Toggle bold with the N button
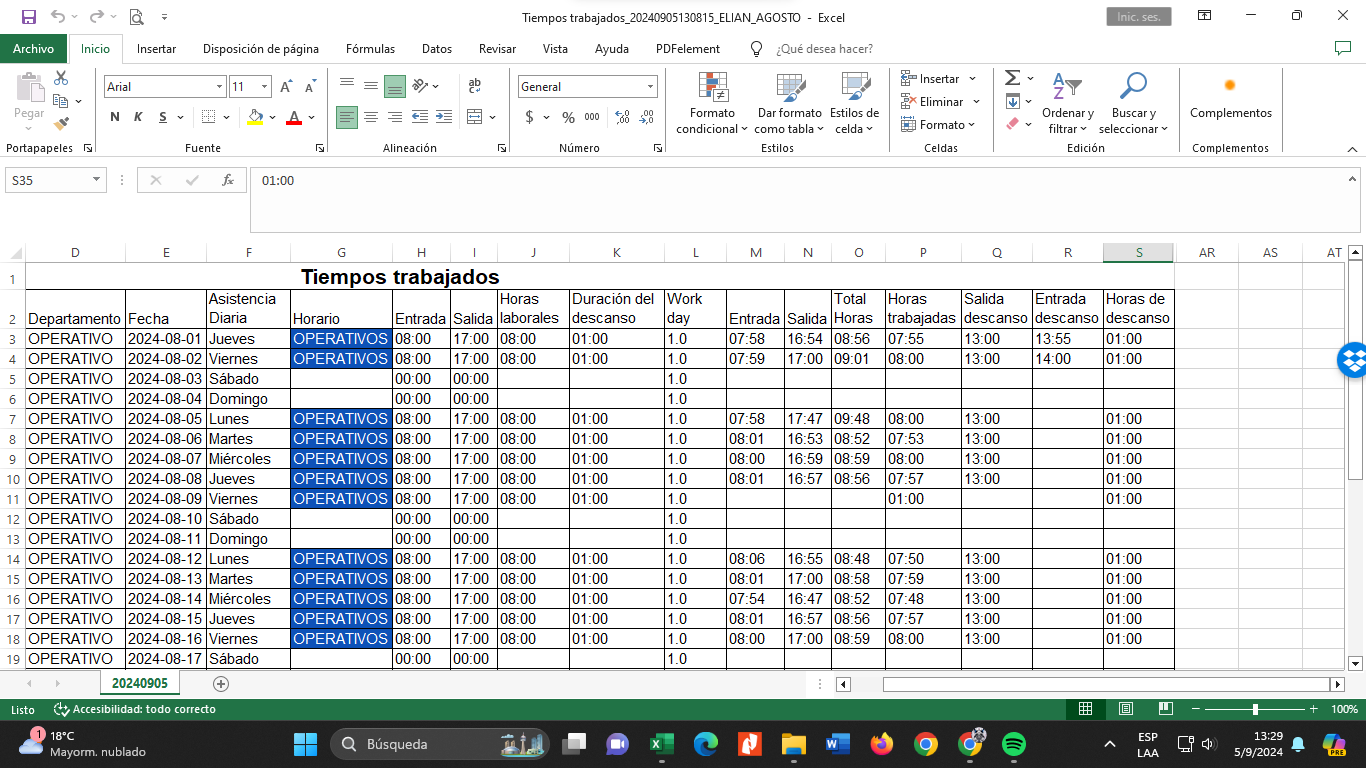1366x768 pixels. click(x=115, y=117)
